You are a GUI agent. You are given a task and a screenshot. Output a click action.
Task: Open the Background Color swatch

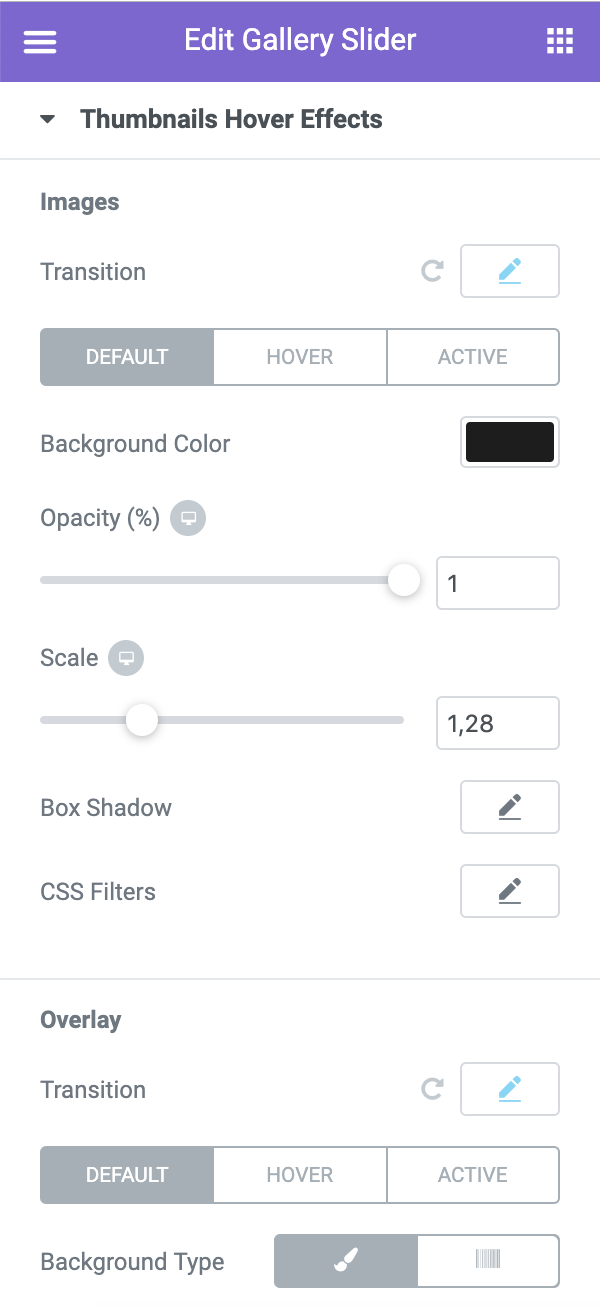coord(510,442)
